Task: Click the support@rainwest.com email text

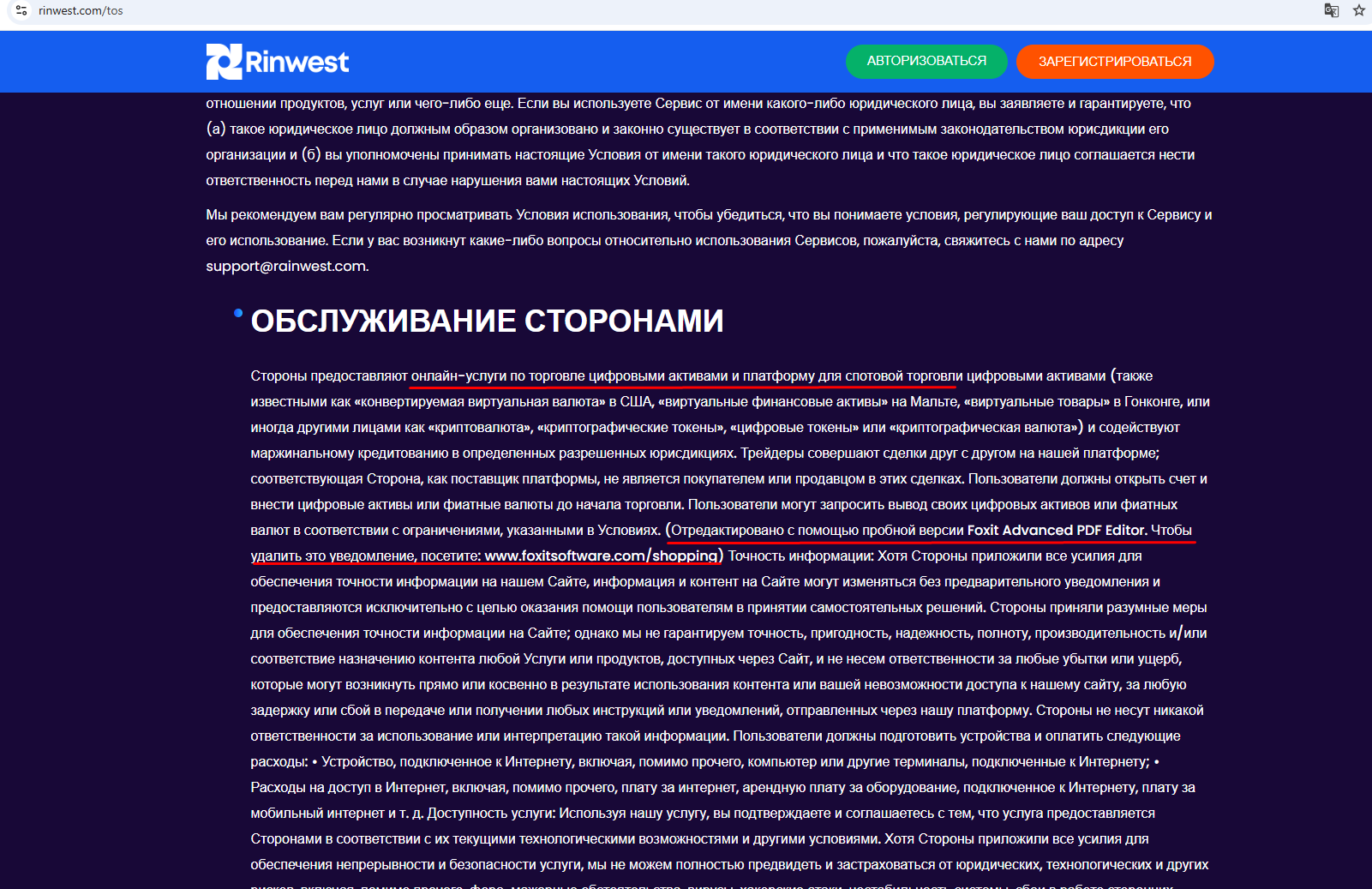Action: coord(287,266)
